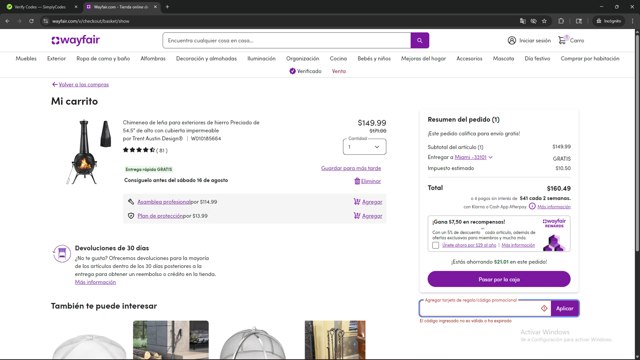Open the Cantidad quantity dropdown
This screenshot has width=640, height=360.
click(364, 147)
